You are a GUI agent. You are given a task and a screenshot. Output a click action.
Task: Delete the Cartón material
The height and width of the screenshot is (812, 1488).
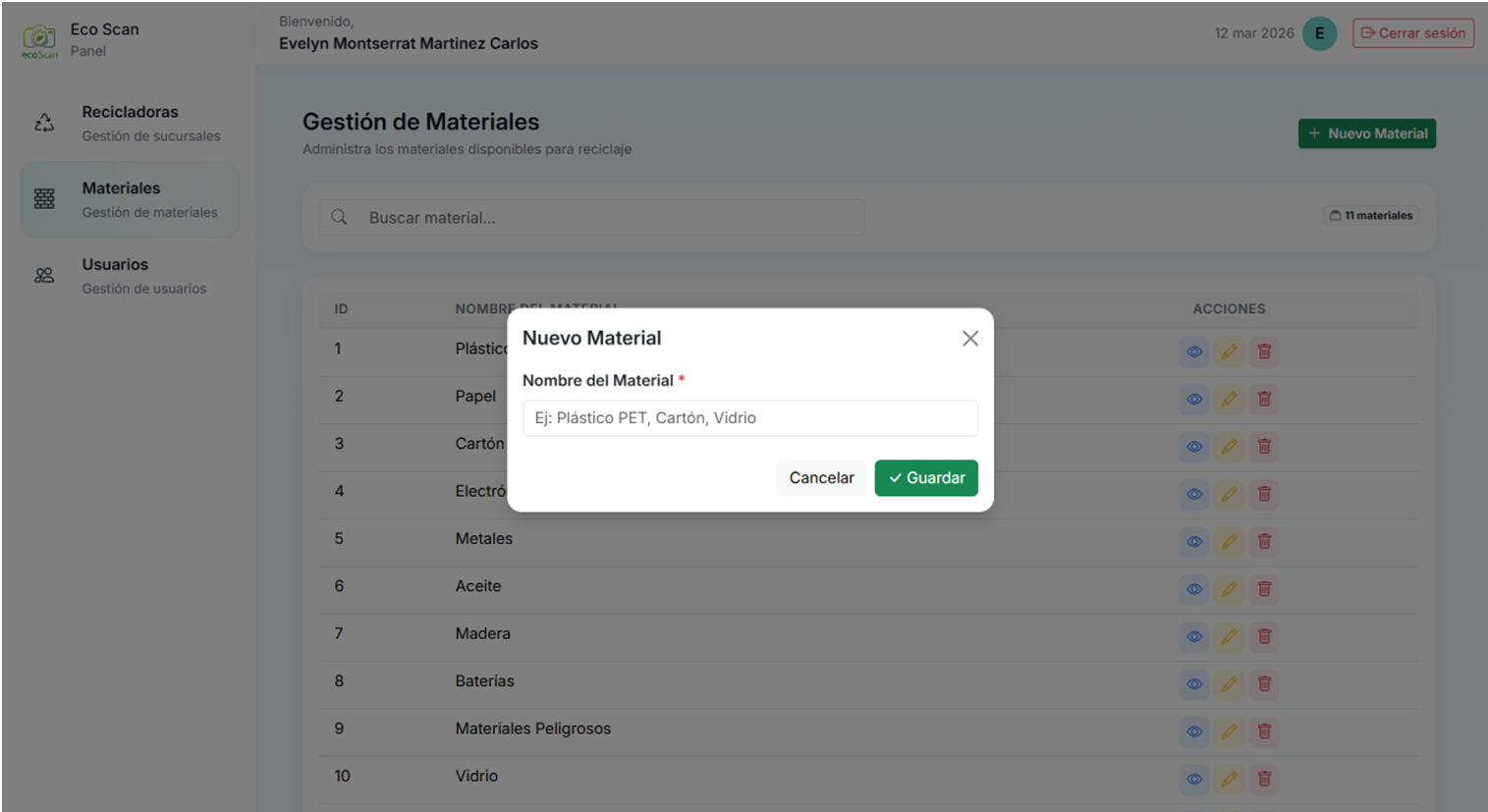(1264, 447)
